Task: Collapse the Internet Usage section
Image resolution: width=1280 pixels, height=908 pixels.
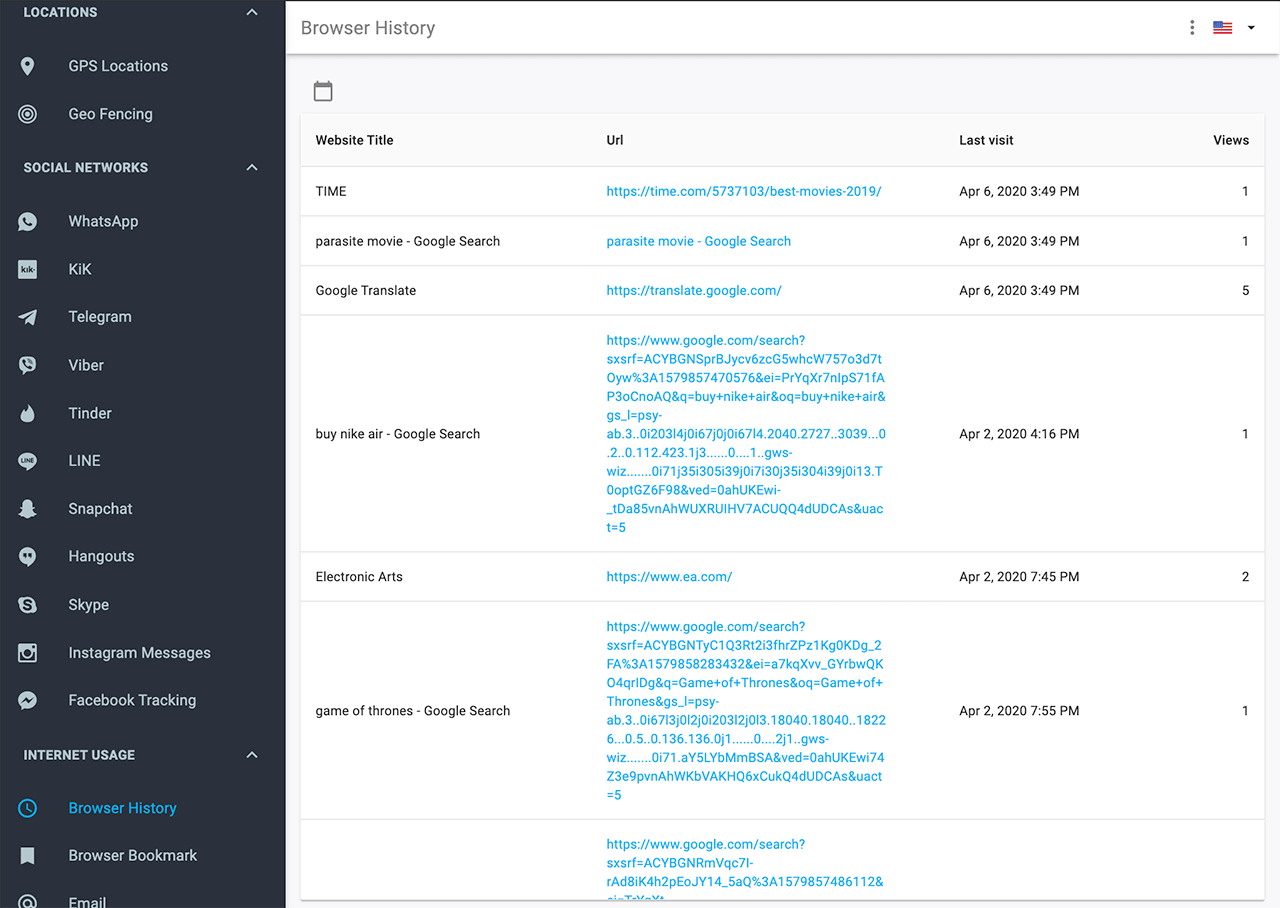Action: pyautogui.click(x=252, y=755)
